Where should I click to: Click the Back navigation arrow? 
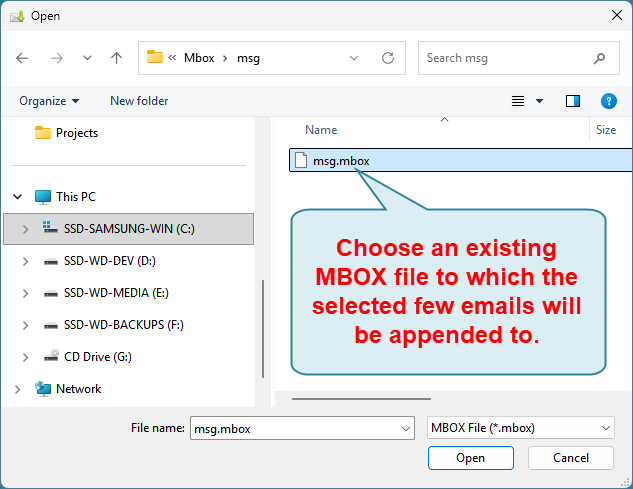coord(23,58)
